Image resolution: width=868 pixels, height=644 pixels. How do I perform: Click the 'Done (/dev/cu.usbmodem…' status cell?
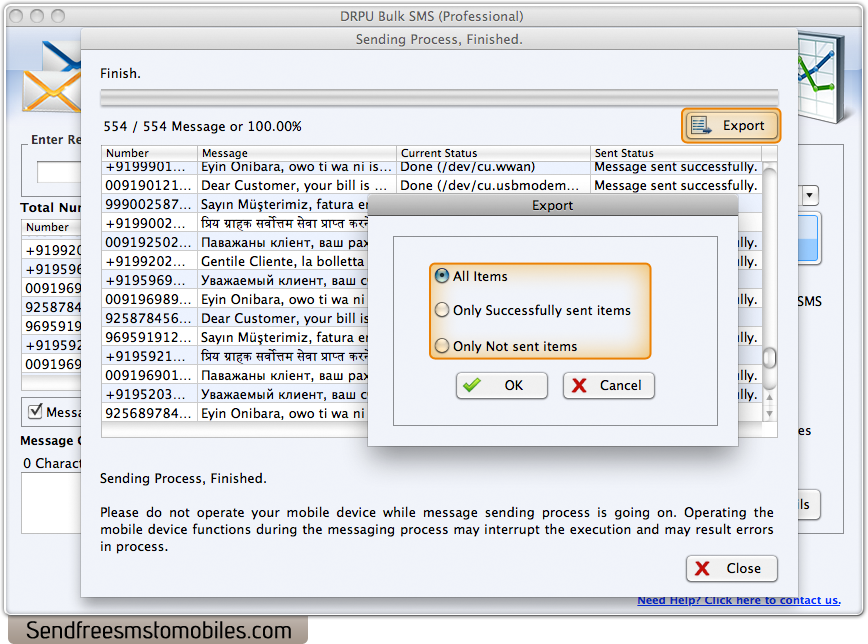pos(493,186)
